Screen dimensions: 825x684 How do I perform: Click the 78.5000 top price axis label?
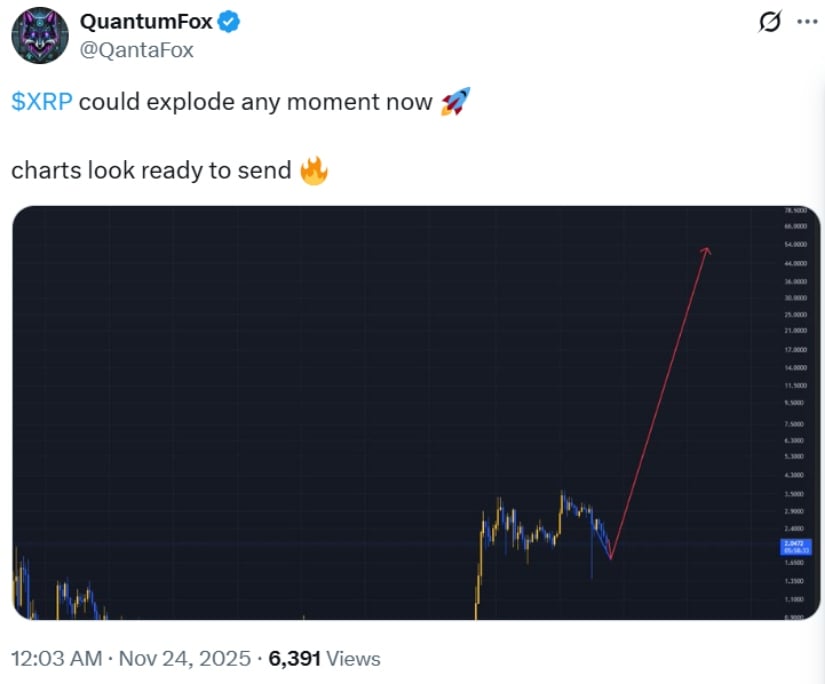(x=796, y=211)
